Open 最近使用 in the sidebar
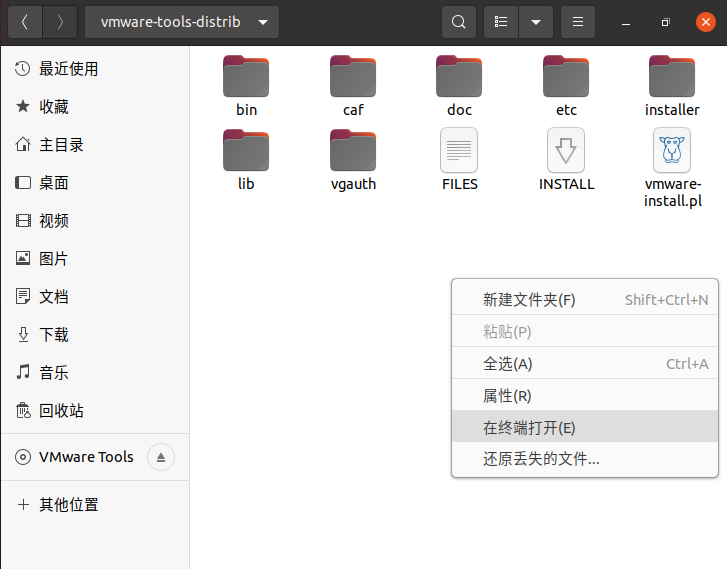 (x=95, y=69)
